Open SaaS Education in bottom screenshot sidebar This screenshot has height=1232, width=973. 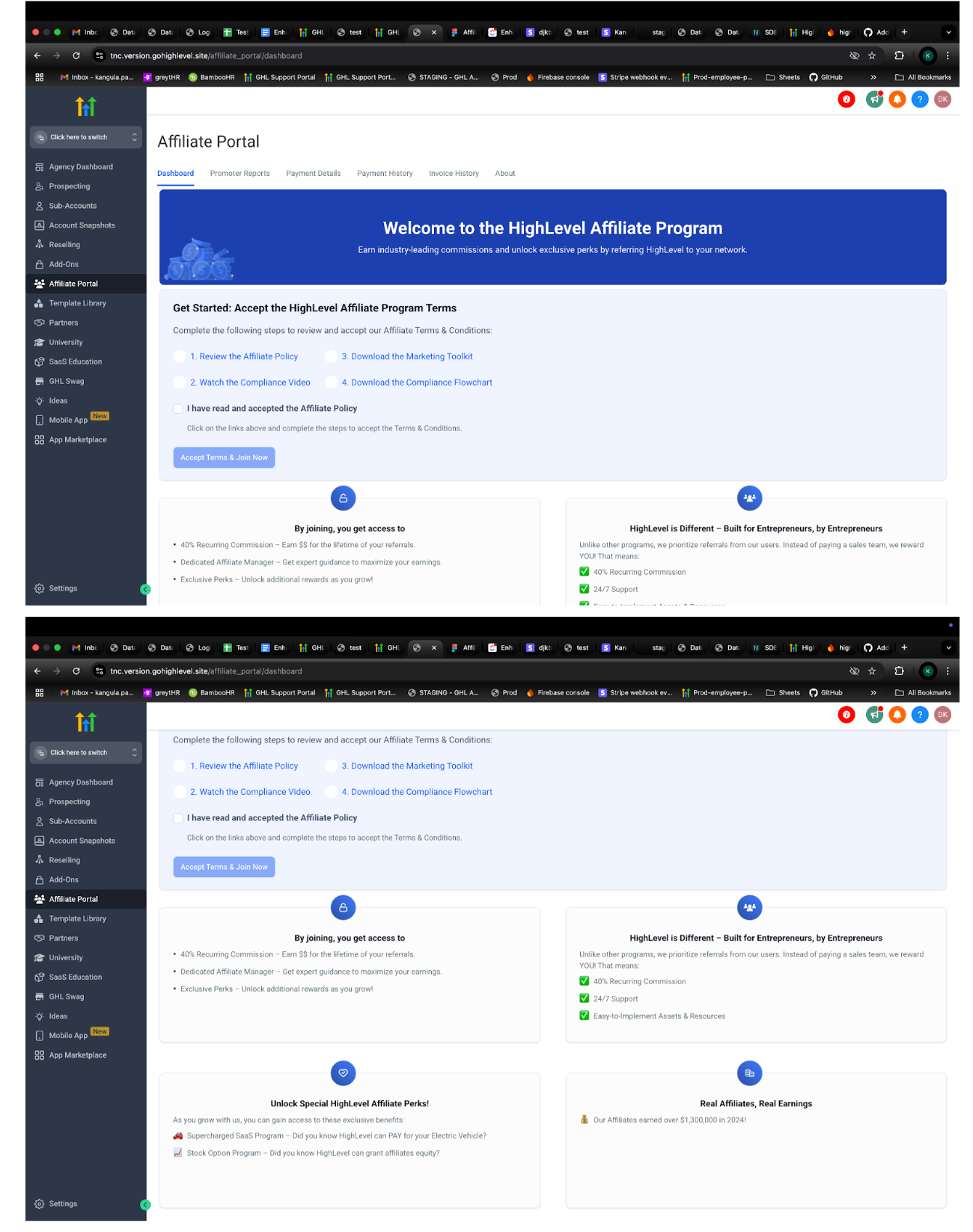click(75, 977)
